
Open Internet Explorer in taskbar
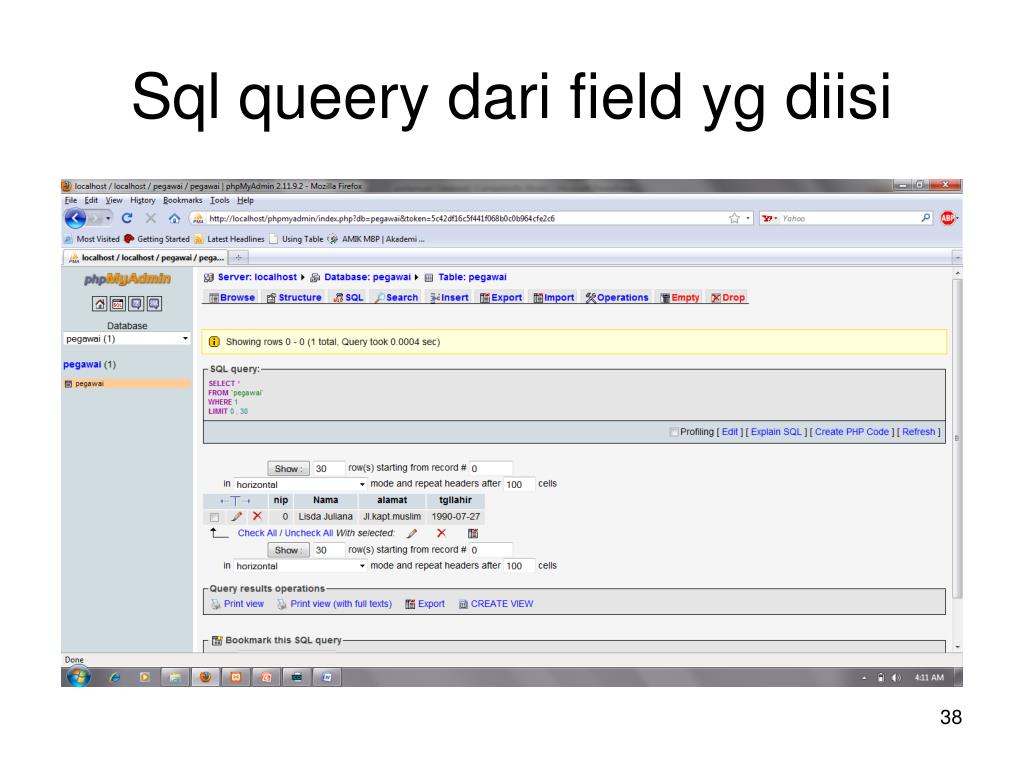[115, 677]
